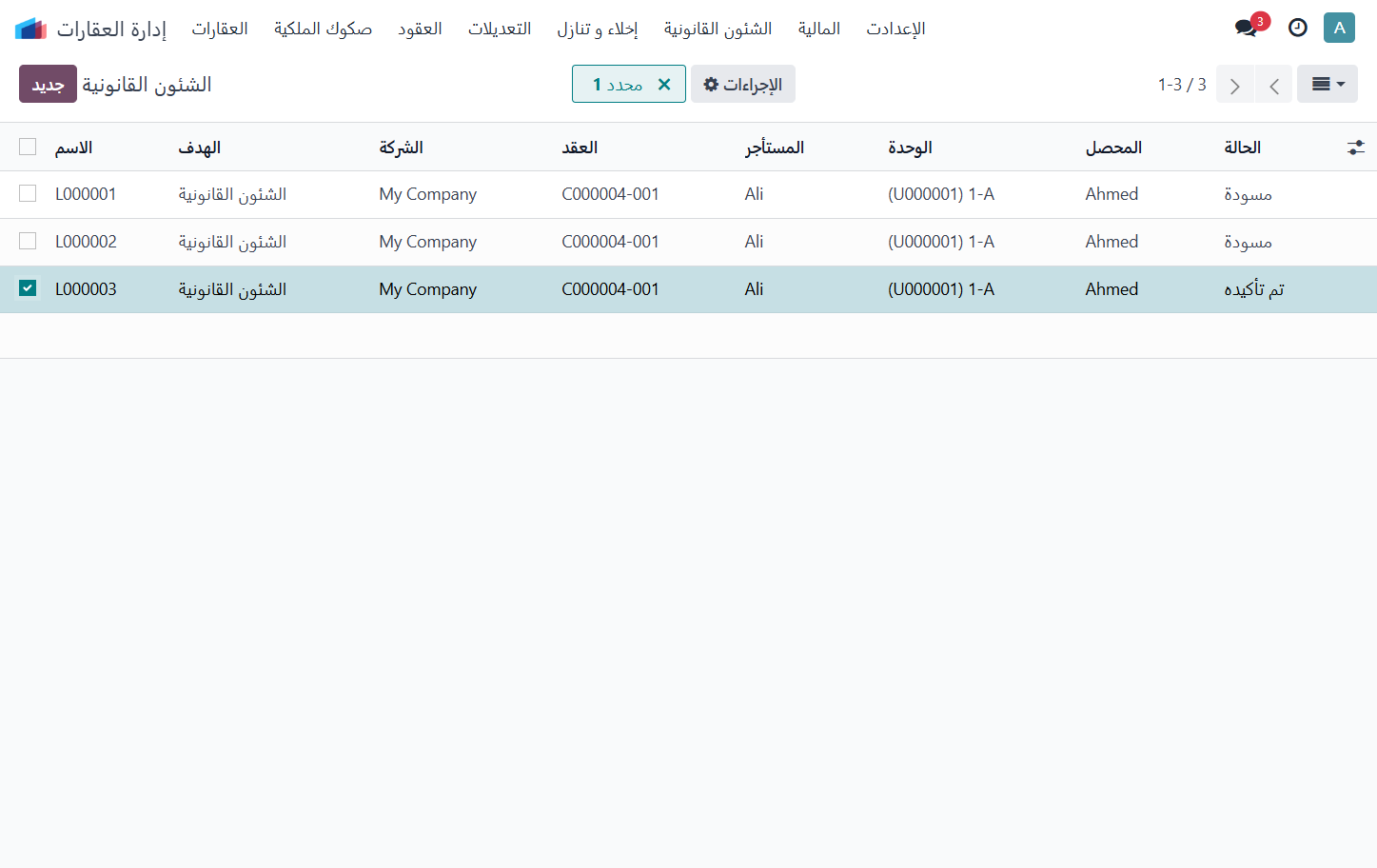Click the إدارة العقارات app title
Screen dimensions: 1377x868
coord(111,29)
